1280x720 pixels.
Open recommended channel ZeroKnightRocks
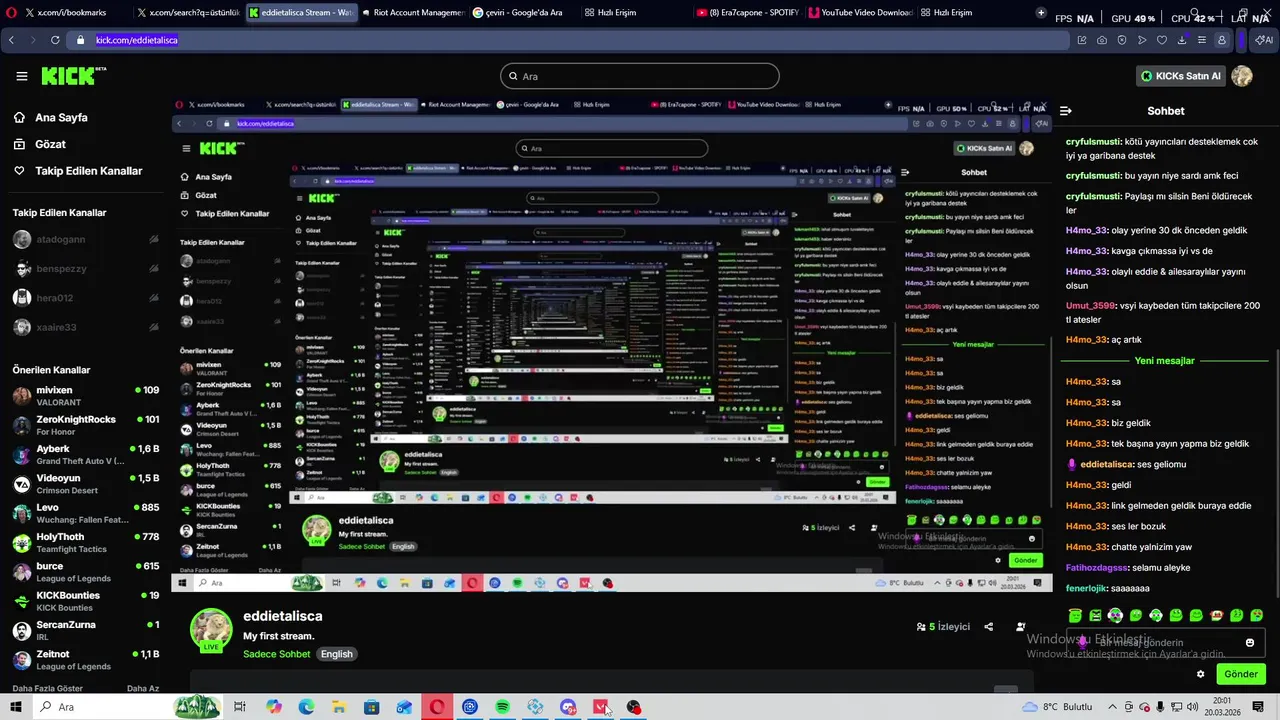click(x=85, y=425)
